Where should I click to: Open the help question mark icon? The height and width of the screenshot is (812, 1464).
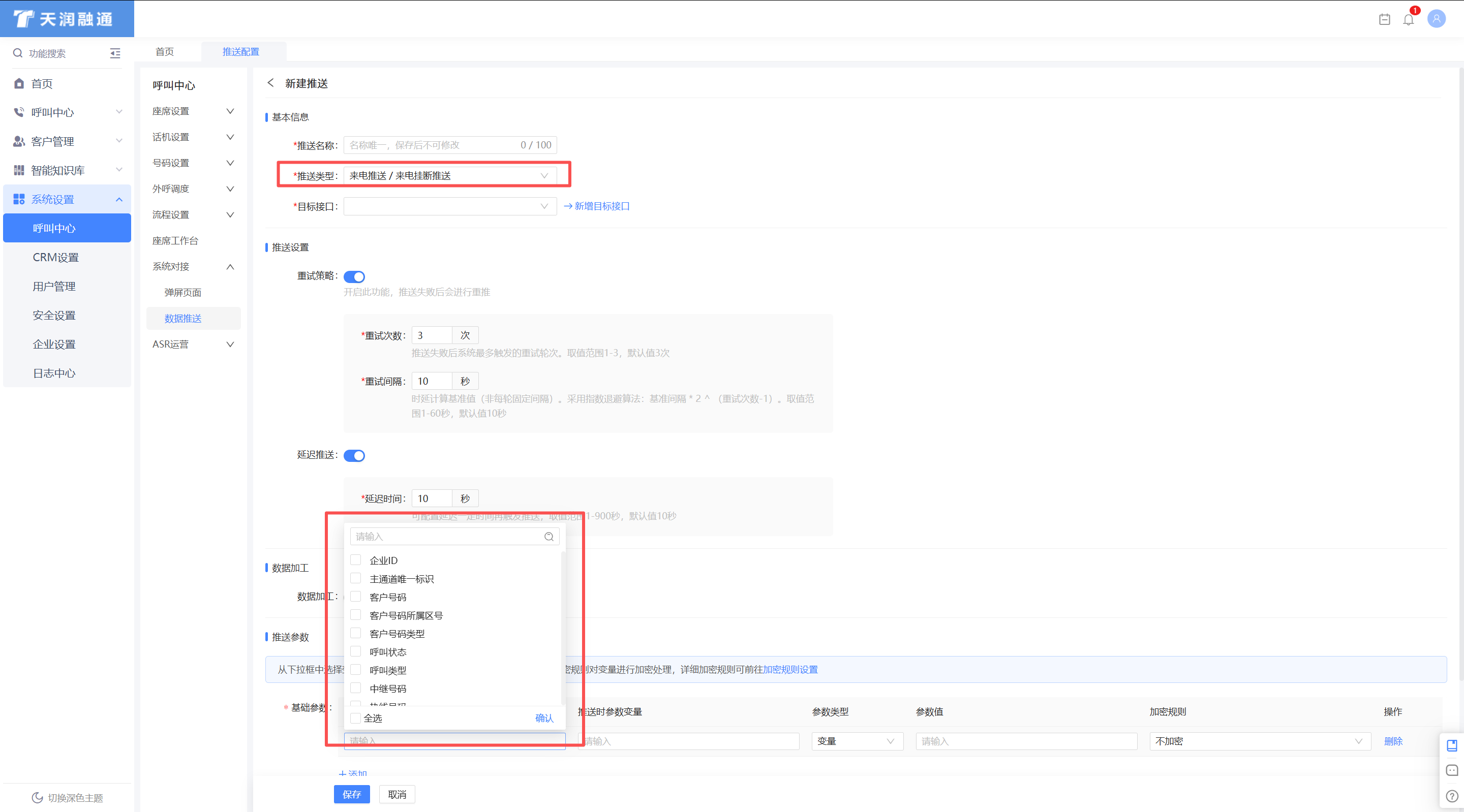click(x=1452, y=796)
